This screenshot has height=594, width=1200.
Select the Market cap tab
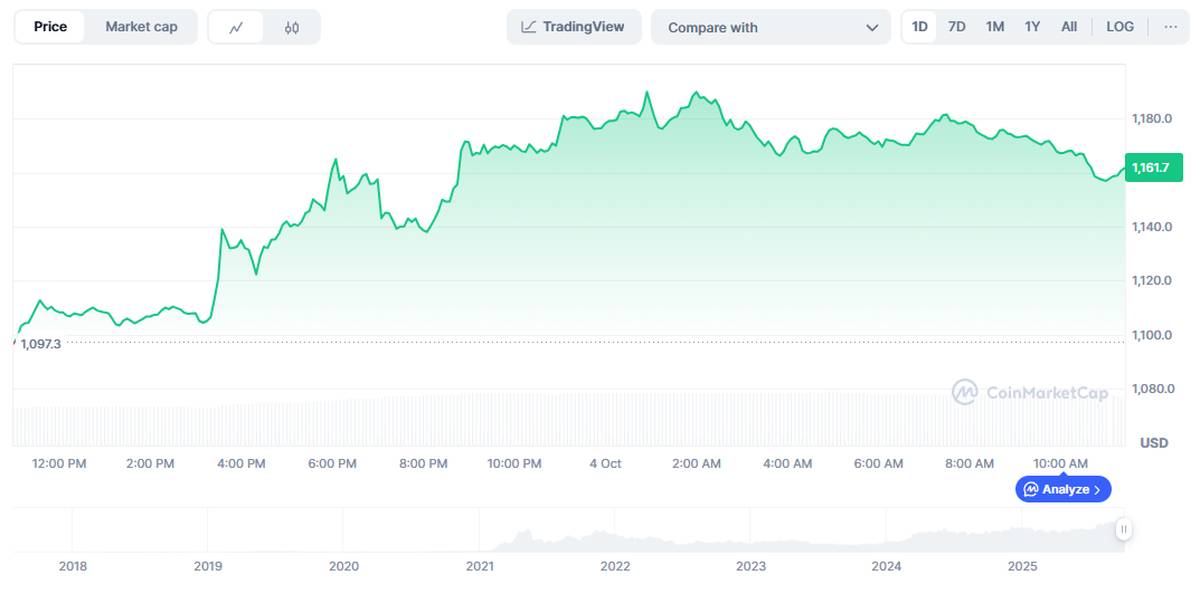point(141,27)
